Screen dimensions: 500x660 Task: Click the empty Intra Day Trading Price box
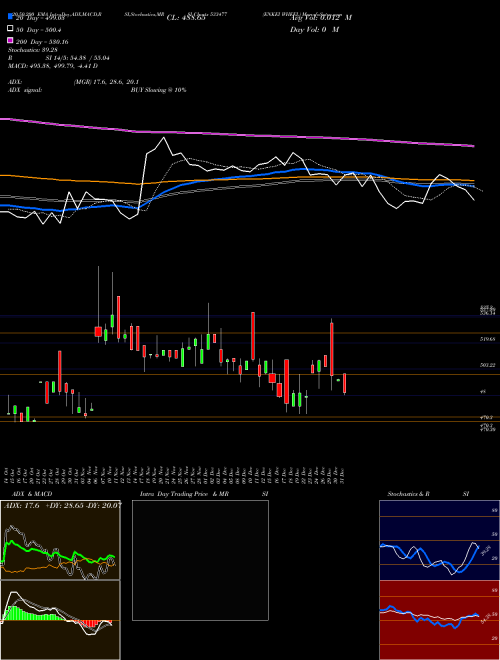(x=200, y=560)
